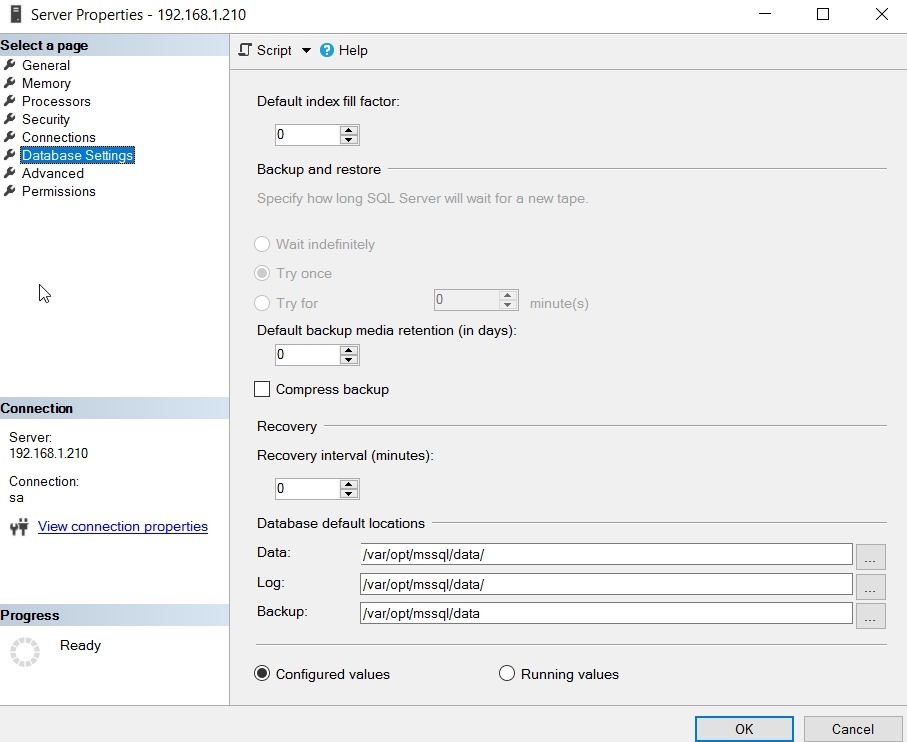Click the wrench icon beside Permissions
Image resolution: width=907 pixels, height=742 pixels.
coord(10,191)
